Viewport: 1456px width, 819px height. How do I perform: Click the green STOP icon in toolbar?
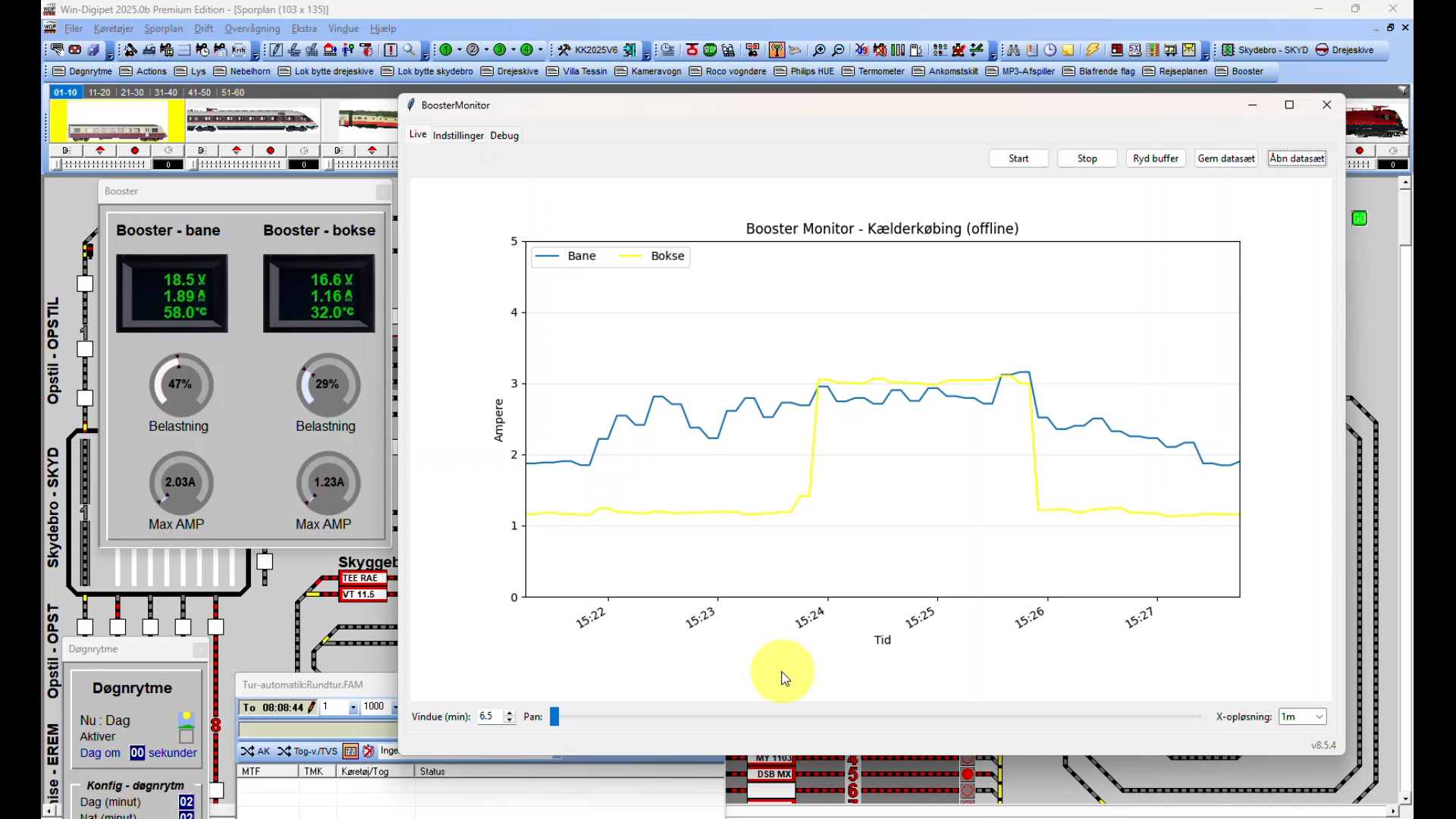click(710, 50)
